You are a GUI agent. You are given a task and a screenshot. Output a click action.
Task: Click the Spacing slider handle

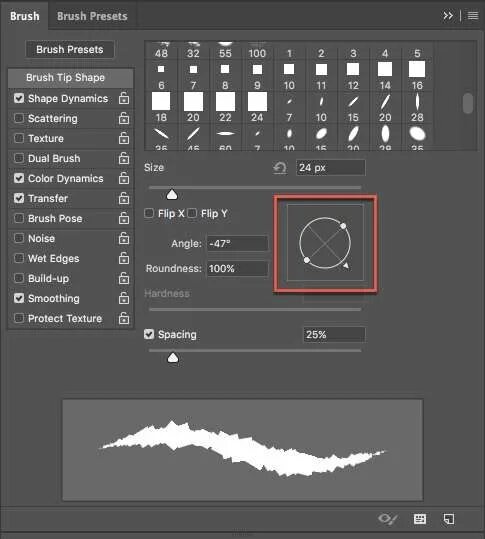point(173,358)
